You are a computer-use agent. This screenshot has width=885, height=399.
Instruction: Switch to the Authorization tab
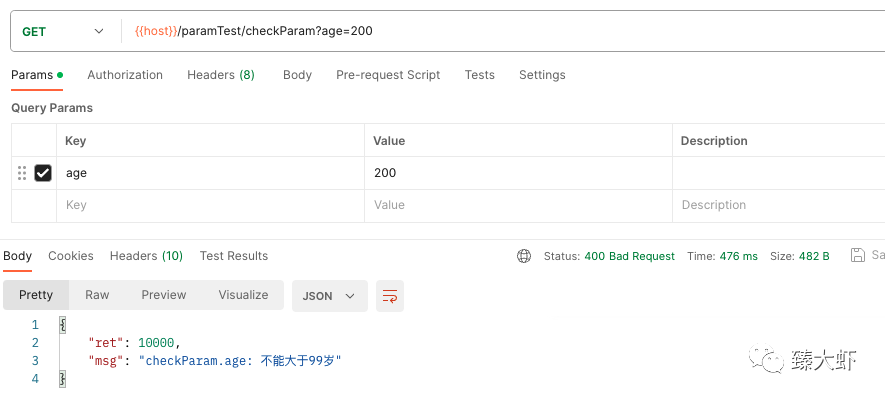click(x=125, y=75)
